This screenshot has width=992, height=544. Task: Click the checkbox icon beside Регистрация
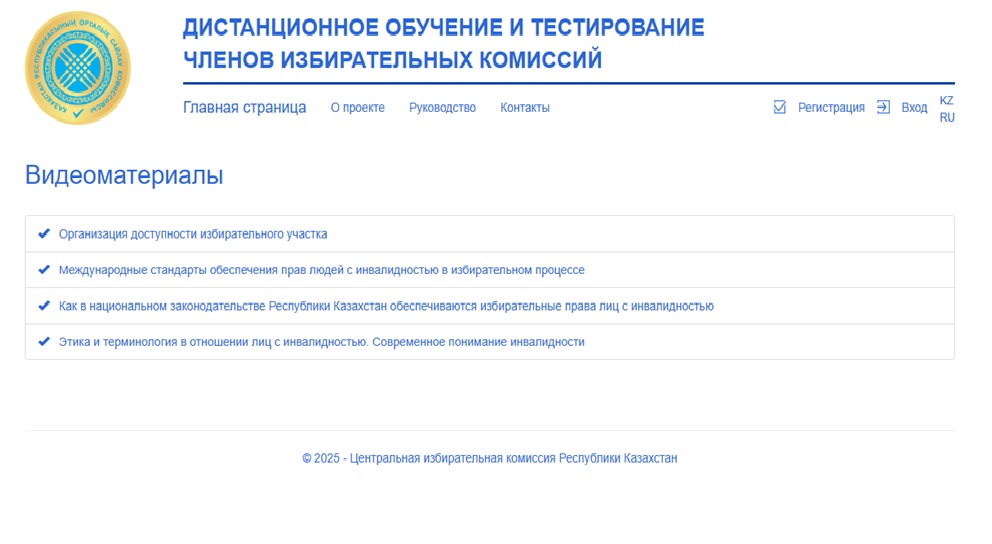(x=780, y=108)
